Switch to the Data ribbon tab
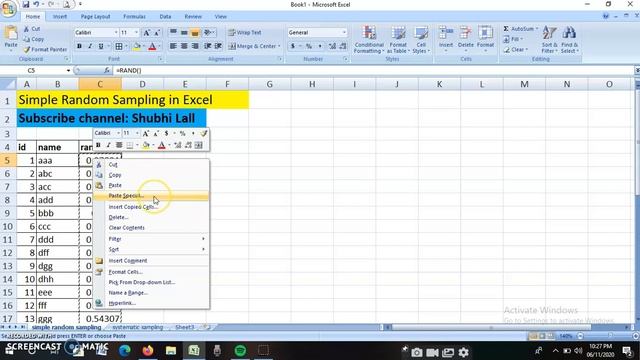 tap(165, 17)
